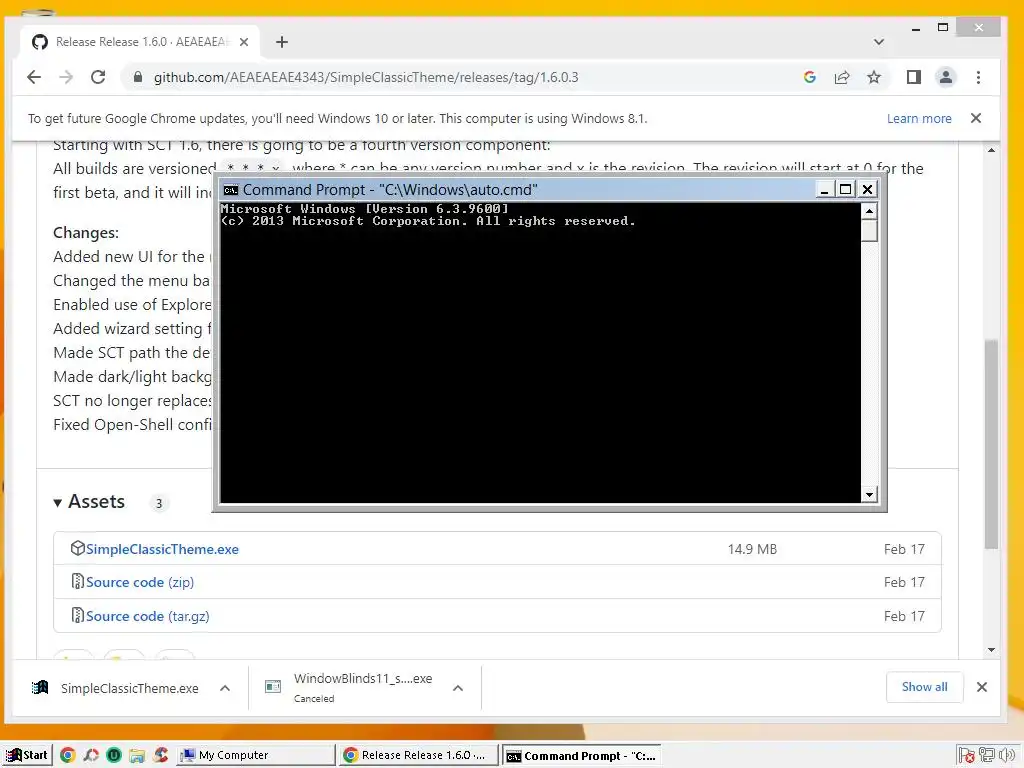Click the page scrollbar down arrow in Chrome

coord(991,649)
